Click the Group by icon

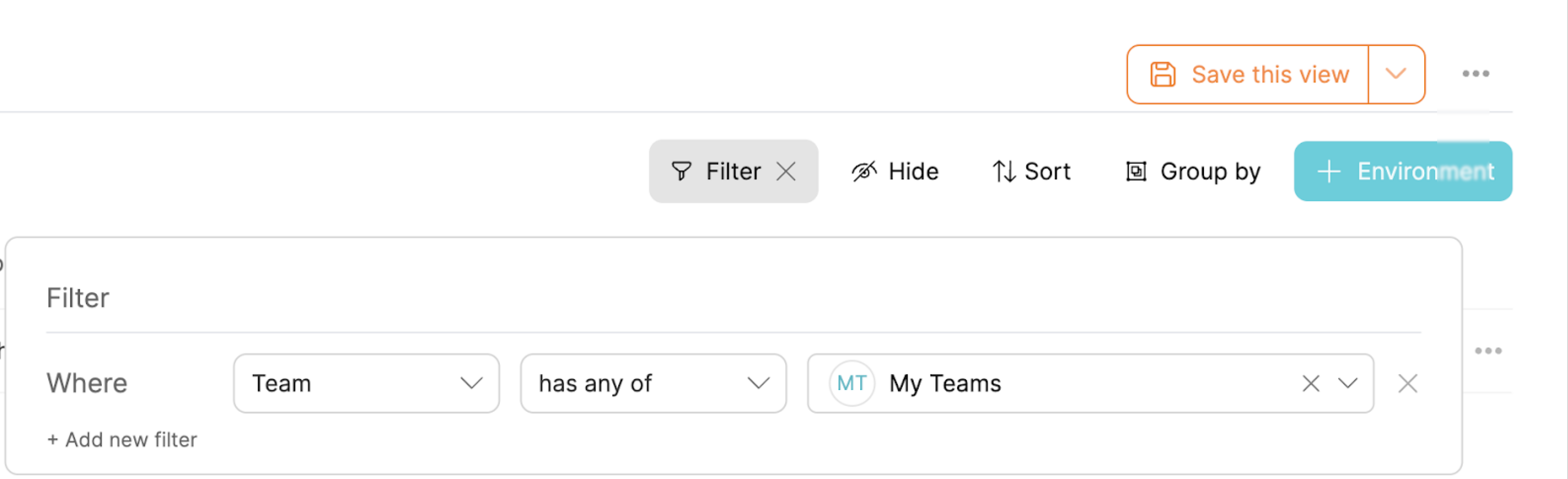tap(1136, 171)
